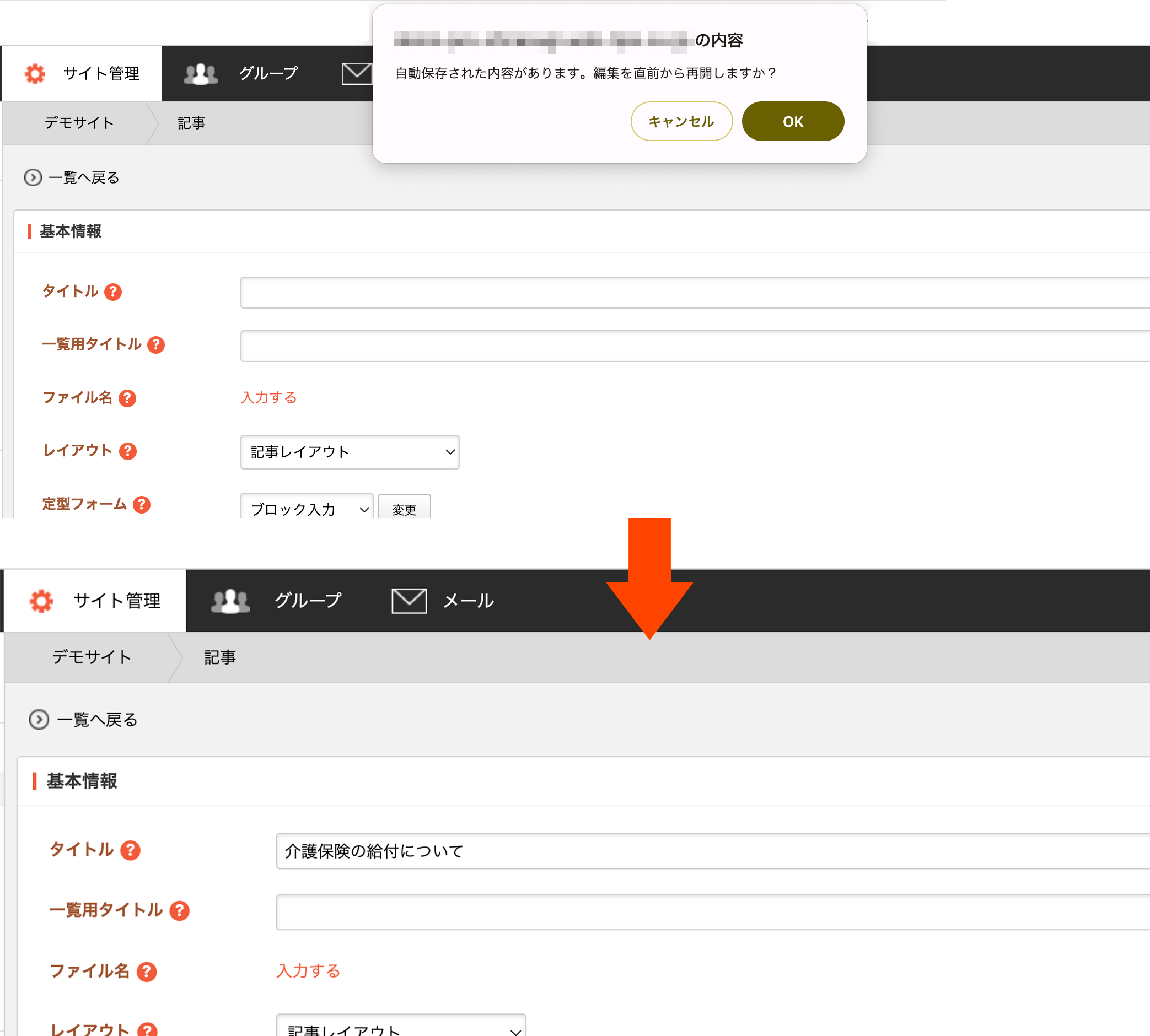The image size is (1150, 1036).
Task: Click OK in the autosave dialog
Action: 792,121
